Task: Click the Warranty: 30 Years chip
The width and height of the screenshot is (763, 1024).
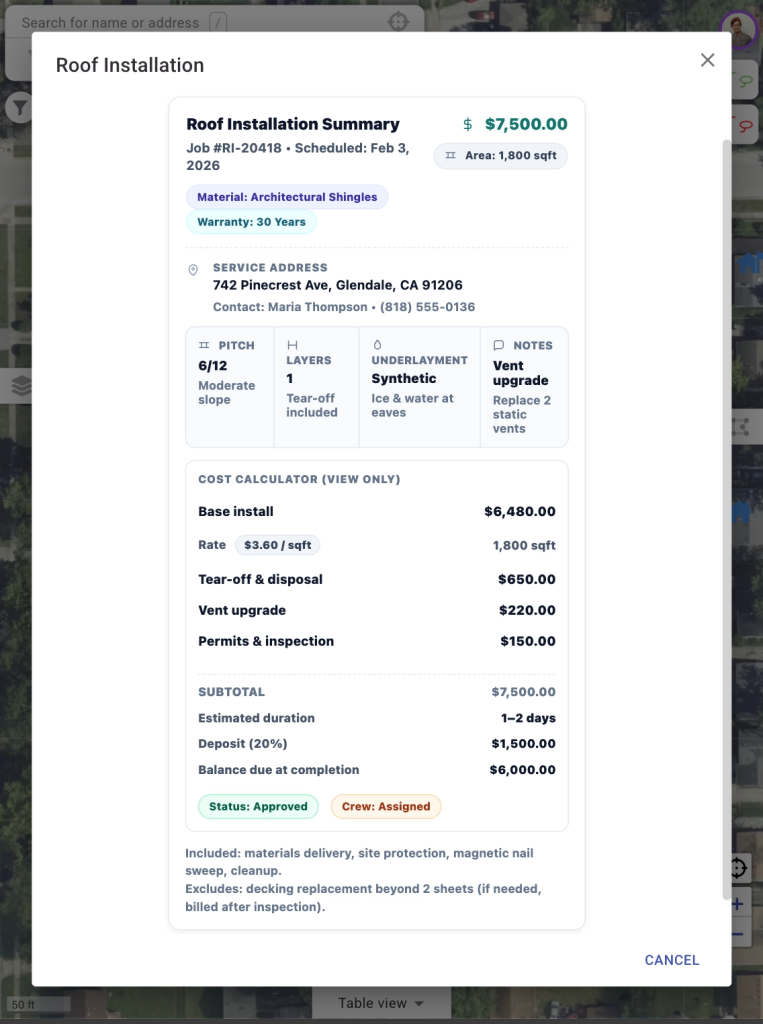Action: pyautogui.click(x=251, y=222)
